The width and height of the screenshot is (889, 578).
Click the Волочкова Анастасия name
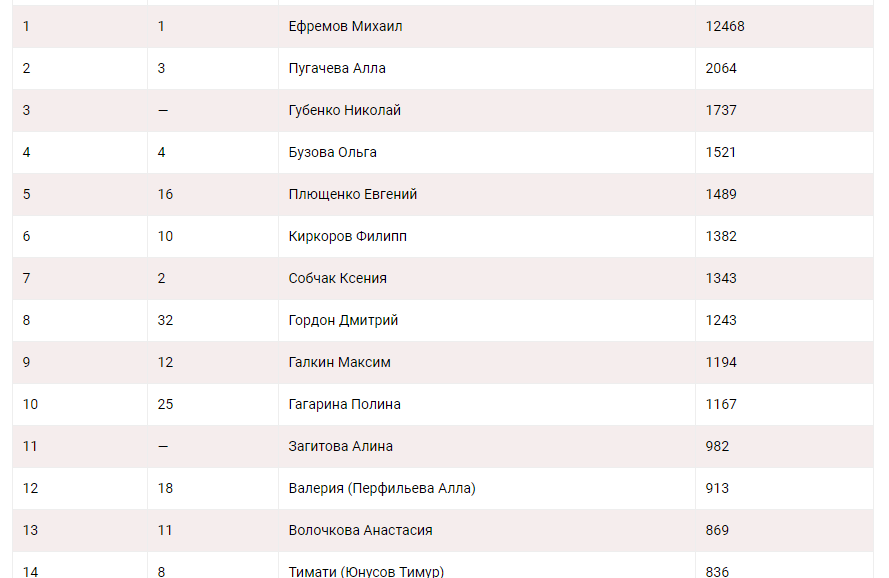360,530
